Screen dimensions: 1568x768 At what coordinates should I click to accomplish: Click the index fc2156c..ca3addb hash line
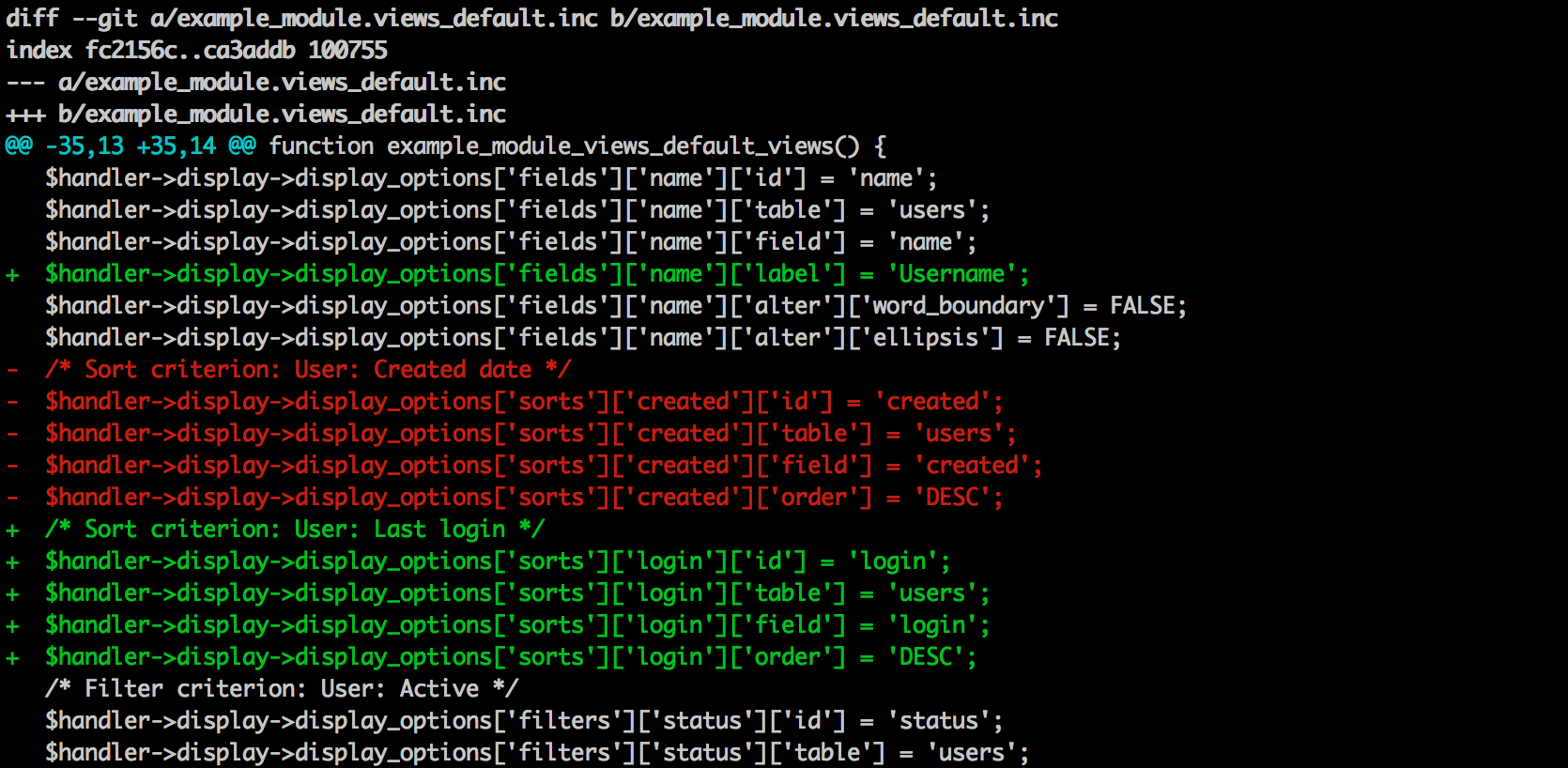click(196, 51)
